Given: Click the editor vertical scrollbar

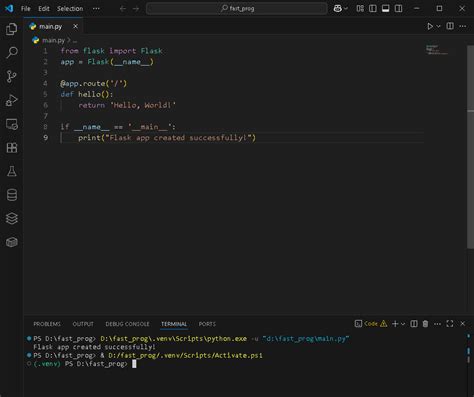Looking at the screenshot, I should (470, 147).
